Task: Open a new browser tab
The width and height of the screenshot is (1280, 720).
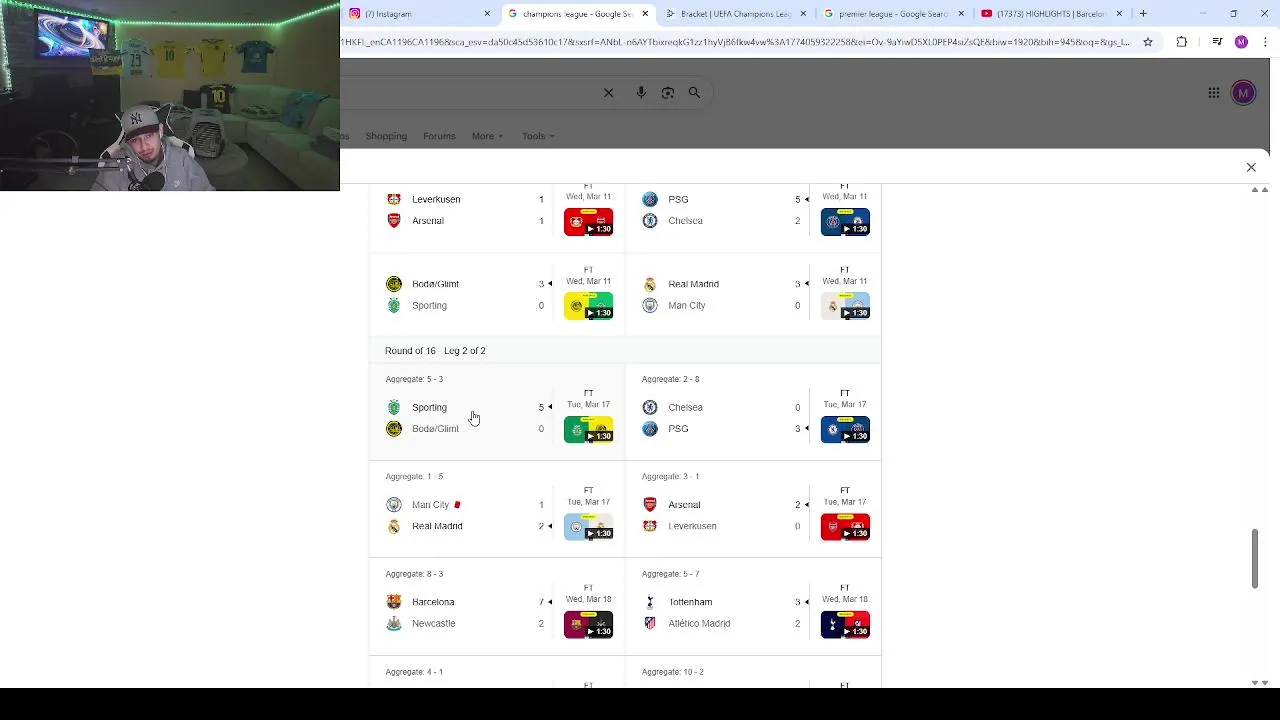Action: tap(1143, 14)
